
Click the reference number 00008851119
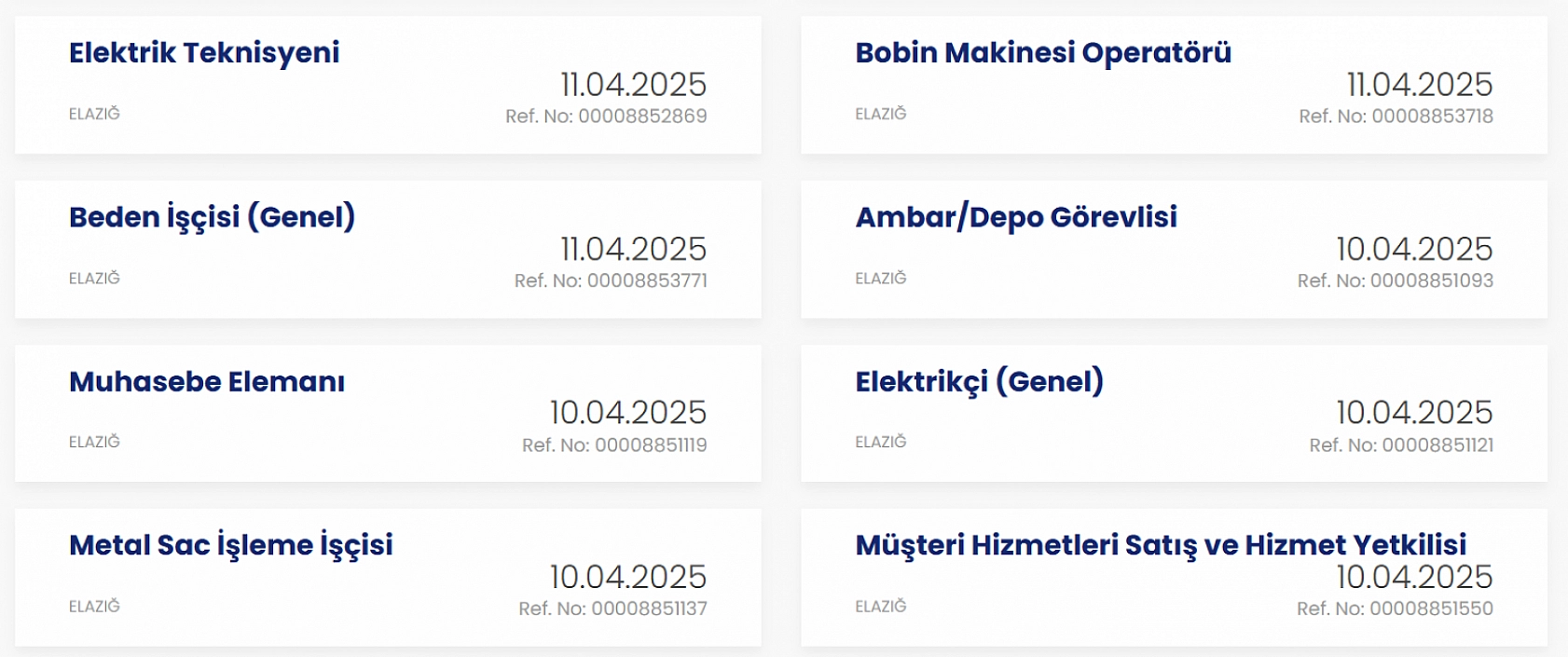[614, 445]
